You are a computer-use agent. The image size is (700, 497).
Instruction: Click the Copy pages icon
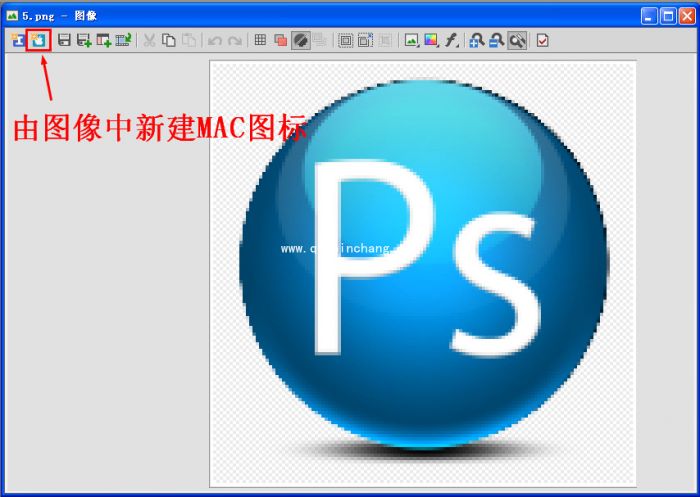point(168,41)
